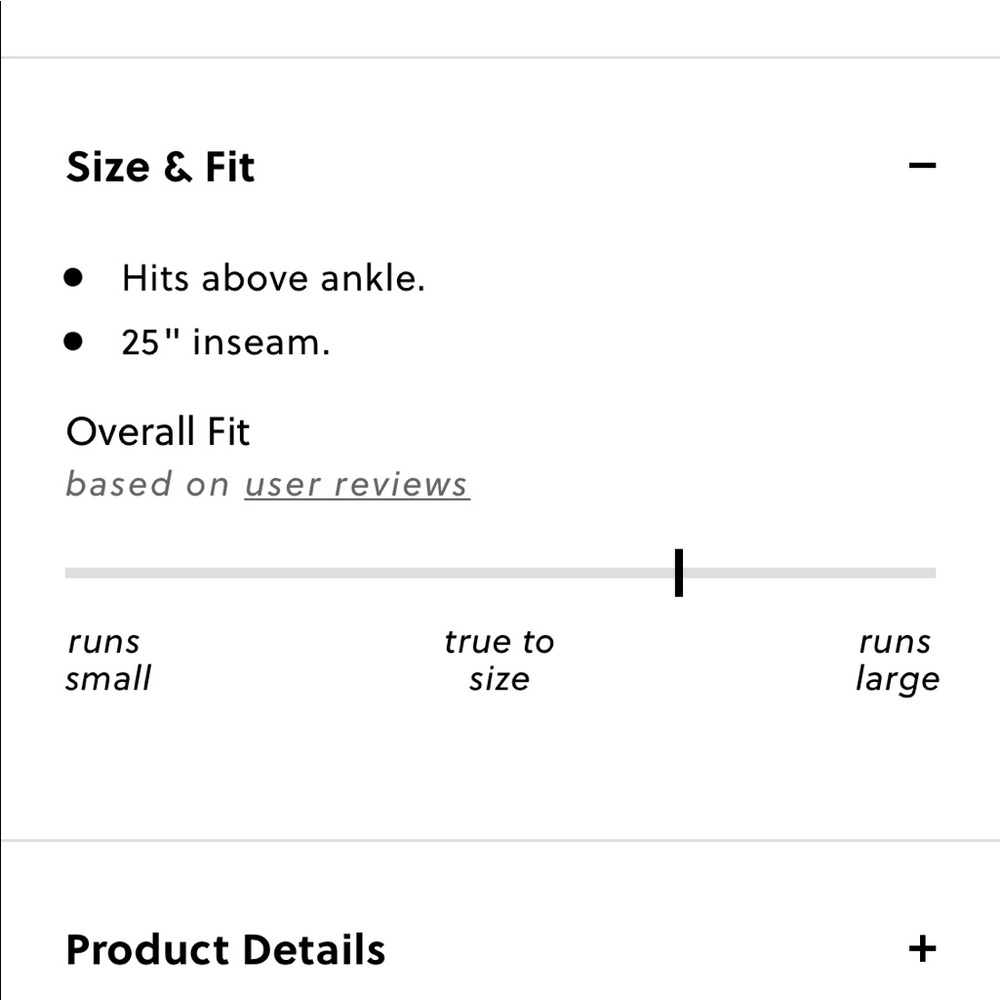
Task: Click the fit slider track's right end
Action: pyautogui.click(x=930, y=573)
